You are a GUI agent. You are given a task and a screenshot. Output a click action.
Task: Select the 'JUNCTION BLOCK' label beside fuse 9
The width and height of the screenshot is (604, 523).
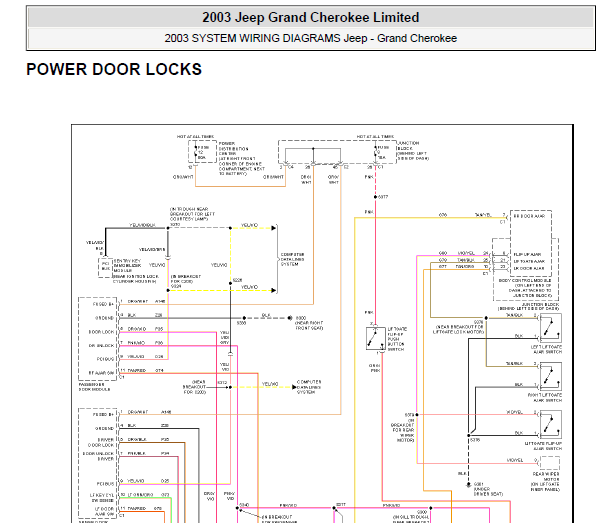[408, 145]
